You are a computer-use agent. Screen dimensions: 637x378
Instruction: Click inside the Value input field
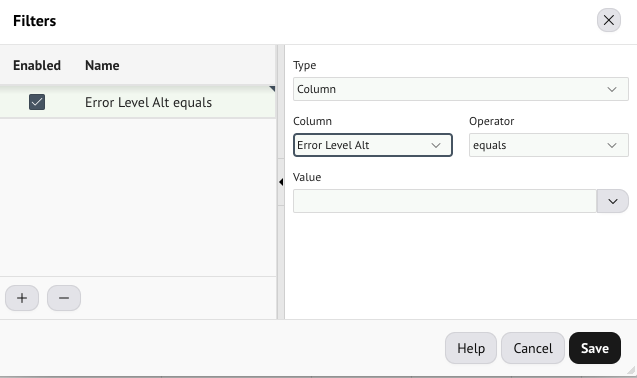[x=445, y=201]
